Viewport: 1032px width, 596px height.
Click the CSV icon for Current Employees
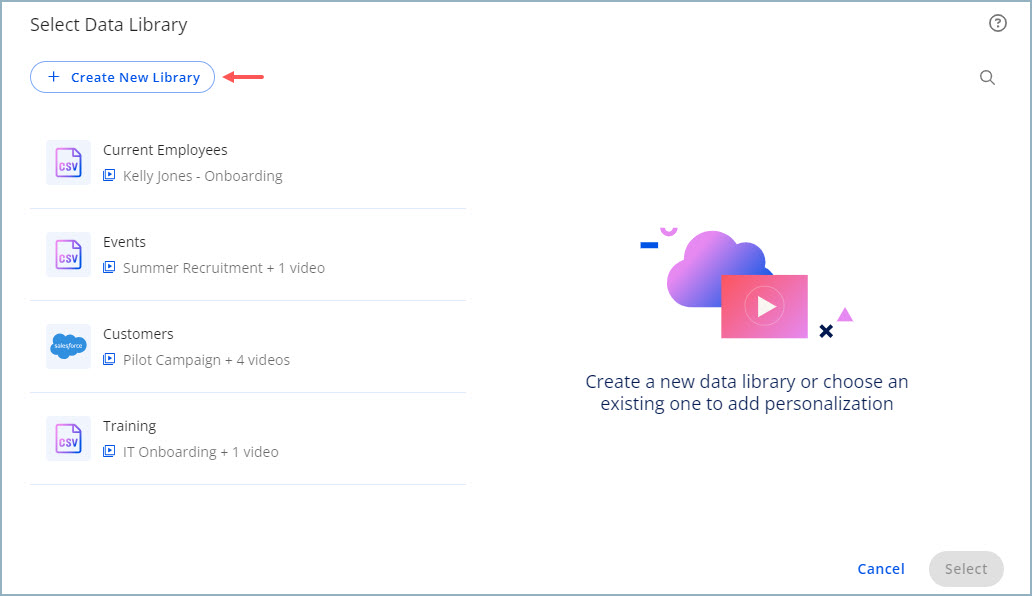68,162
